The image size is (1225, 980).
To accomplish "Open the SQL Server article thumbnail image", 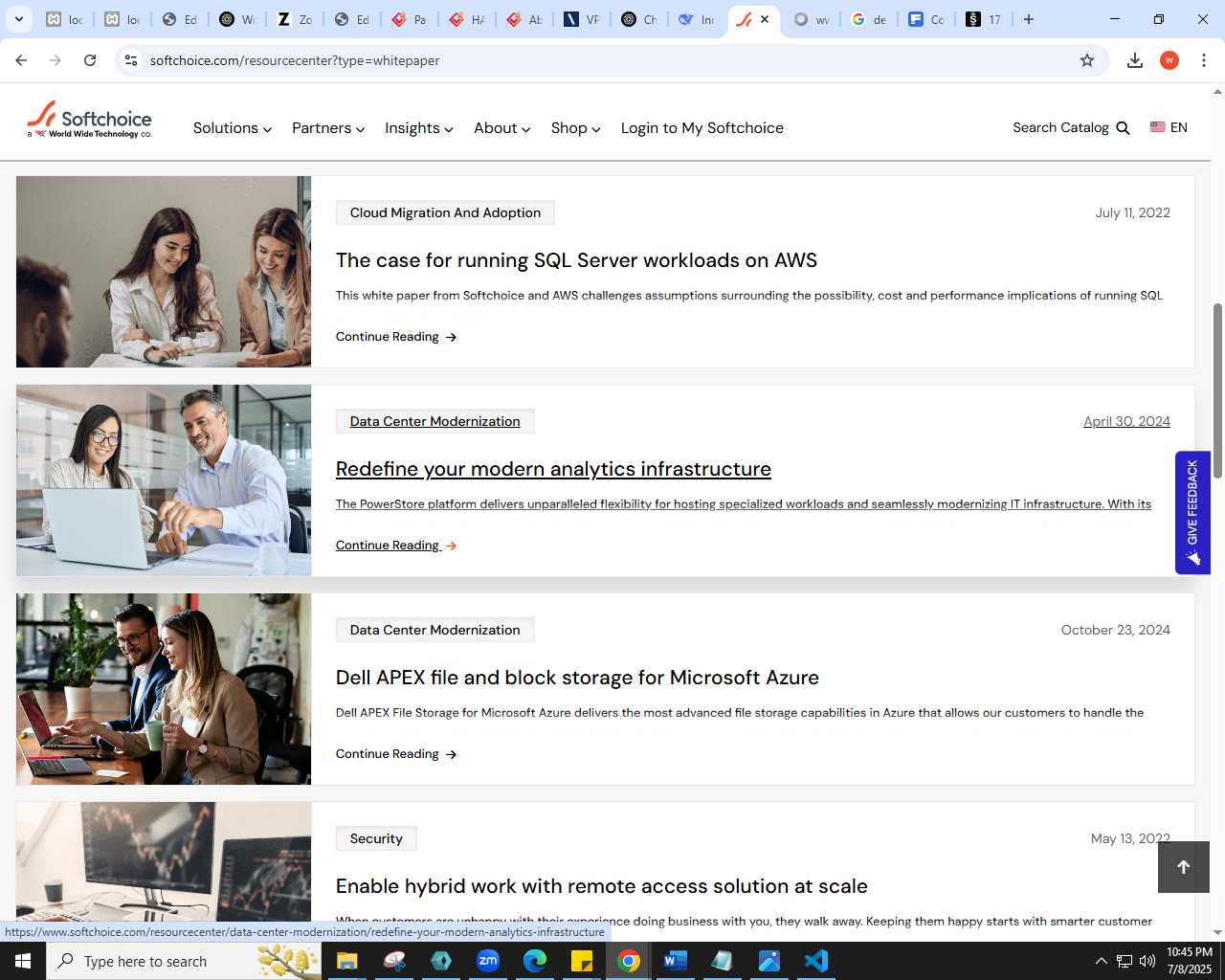I will point(164,272).
